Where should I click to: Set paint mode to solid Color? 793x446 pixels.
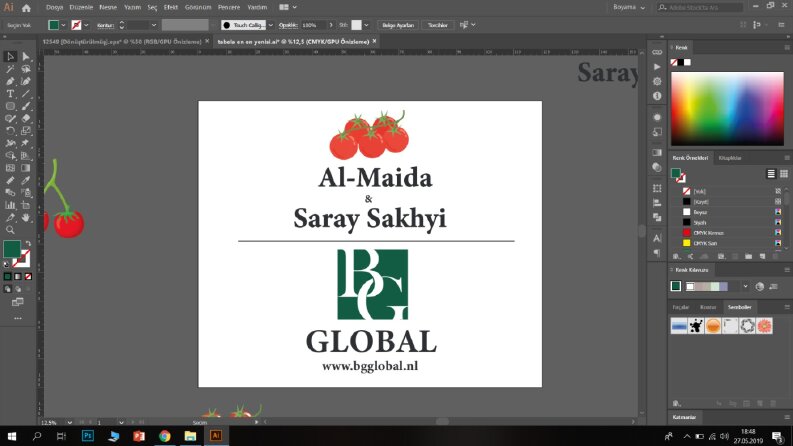point(8,277)
